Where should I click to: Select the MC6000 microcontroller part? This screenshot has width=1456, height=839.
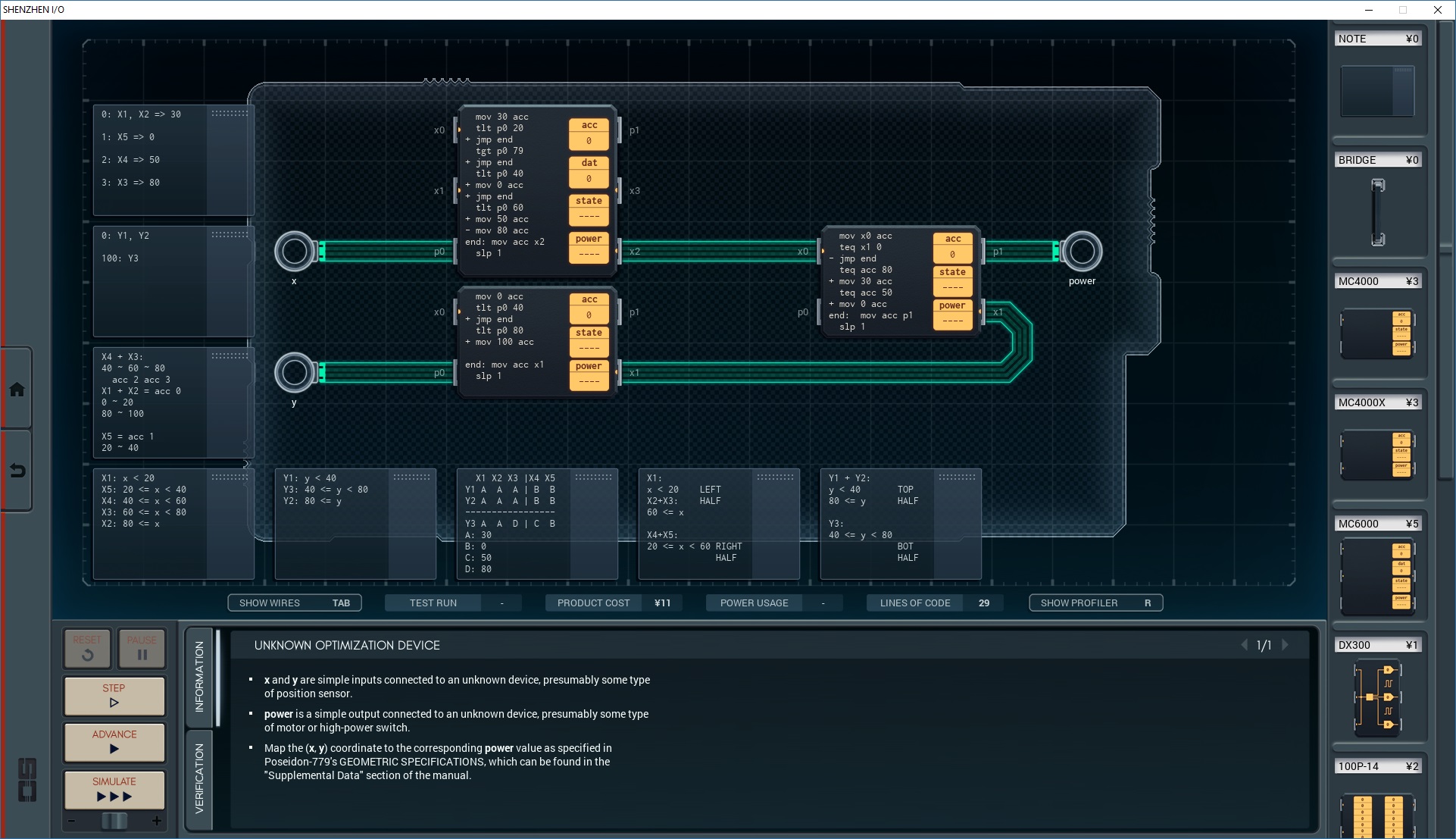tap(1376, 577)
